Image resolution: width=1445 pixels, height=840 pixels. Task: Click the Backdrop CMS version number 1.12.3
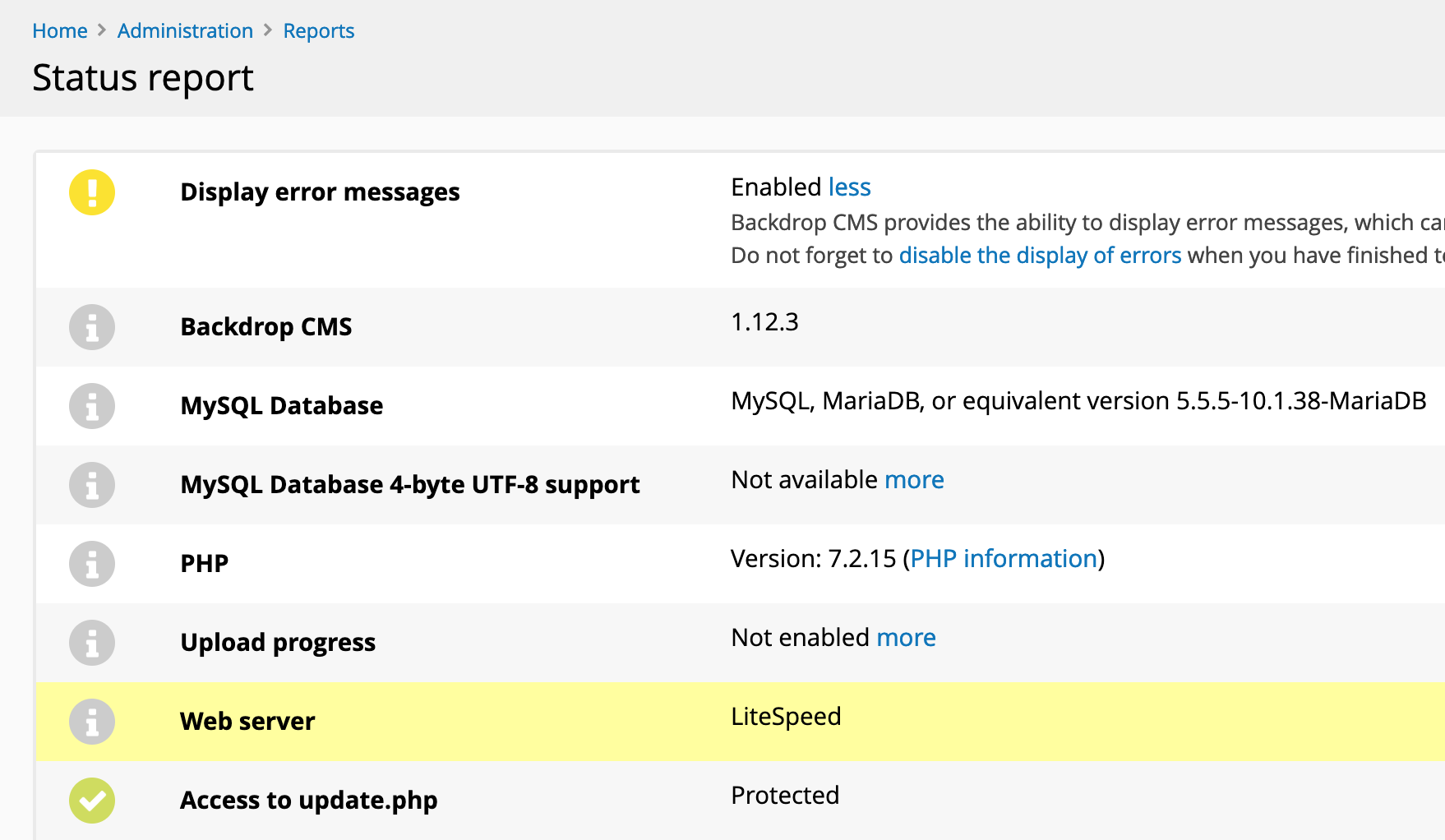coord(764,322)
